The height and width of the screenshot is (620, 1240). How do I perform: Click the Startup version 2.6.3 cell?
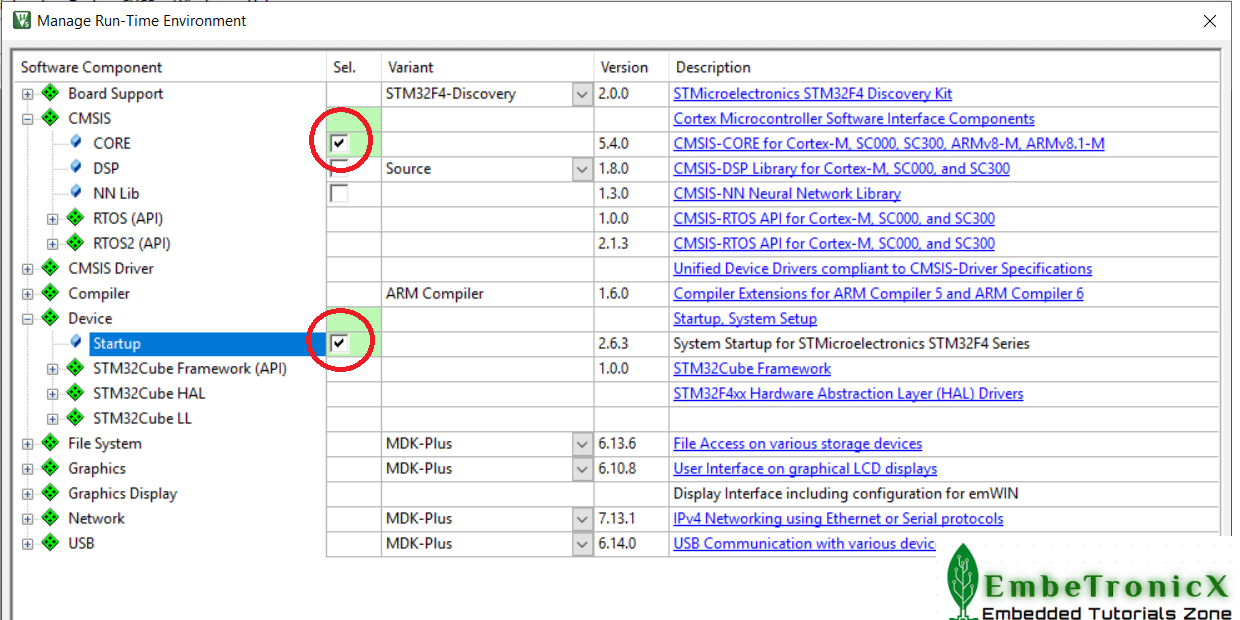[632, 343]
